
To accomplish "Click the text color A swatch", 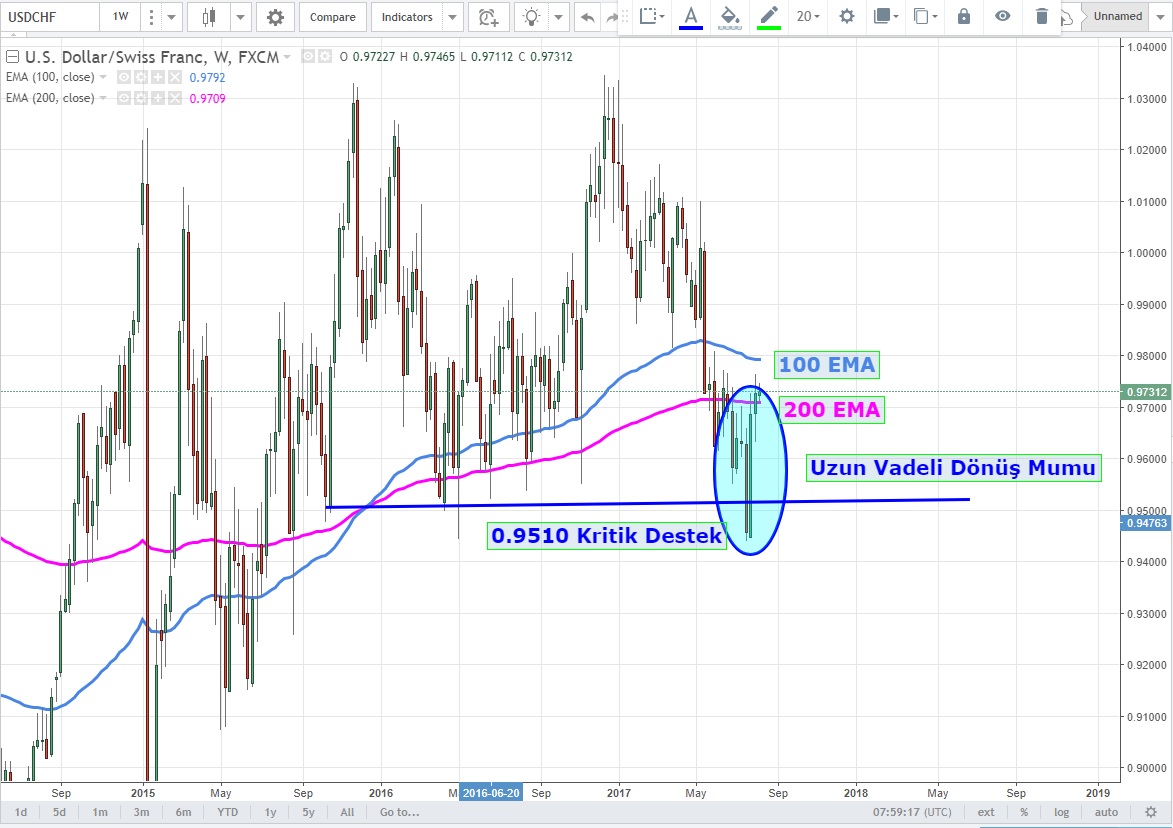I will pyautogui.click(x=690, y=16).
